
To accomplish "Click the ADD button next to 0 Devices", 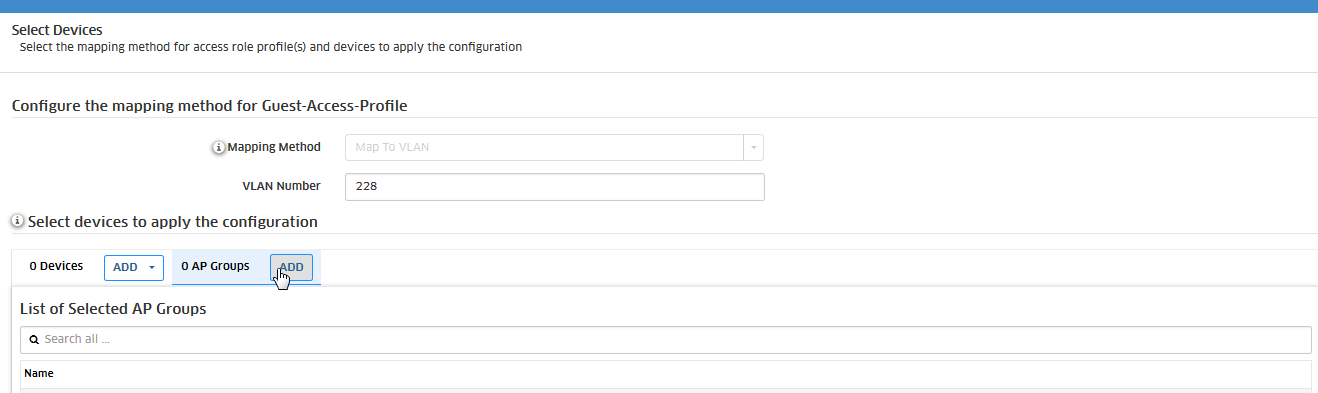I will click(133, 268).
